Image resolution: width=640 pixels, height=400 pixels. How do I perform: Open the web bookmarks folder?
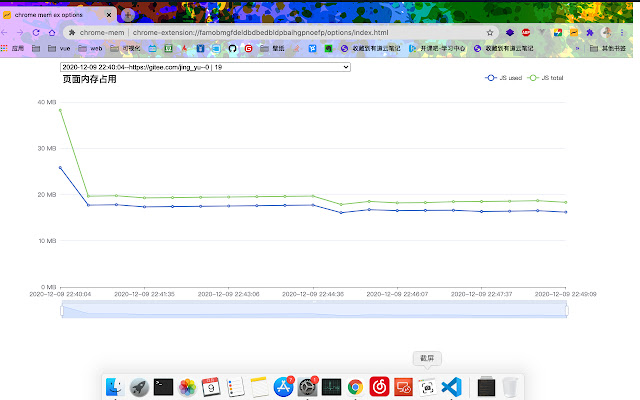tap(90, 48)
